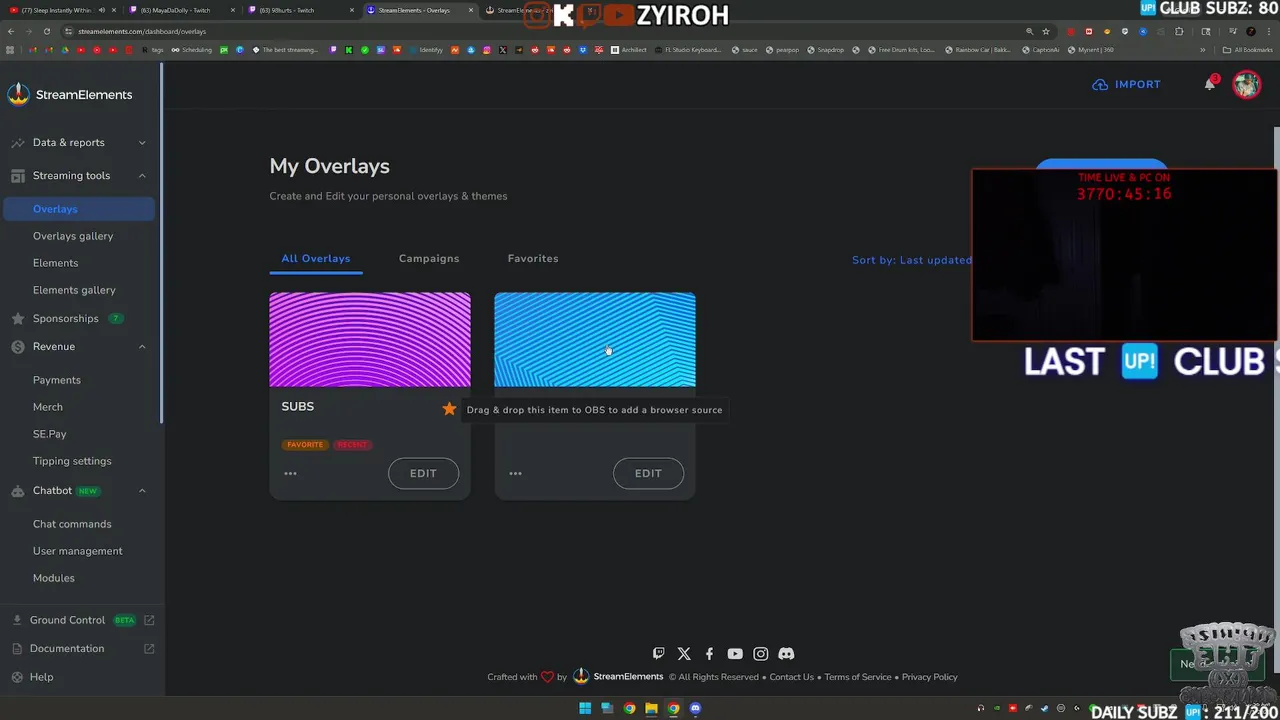Open the Terms of Service link
The width and height of the screenshot is (1280, 720).
857,677
